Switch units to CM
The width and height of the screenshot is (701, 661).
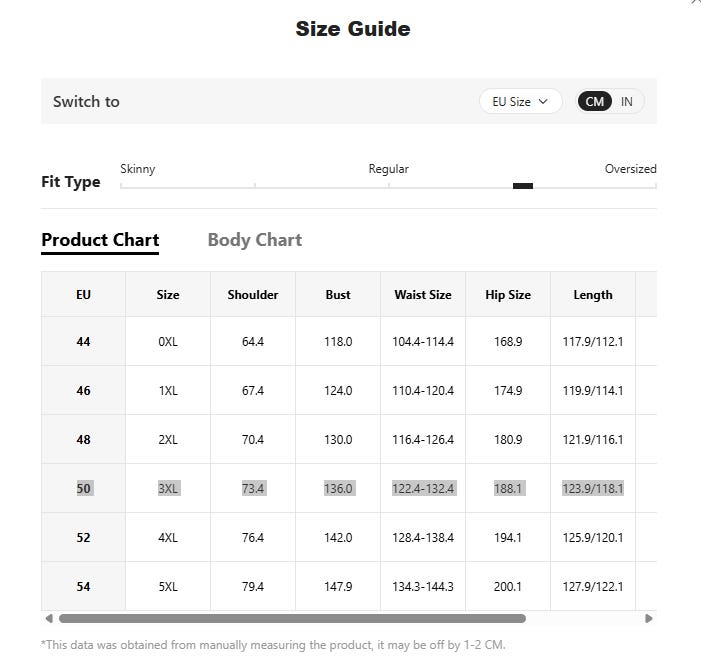click(594, 101)
